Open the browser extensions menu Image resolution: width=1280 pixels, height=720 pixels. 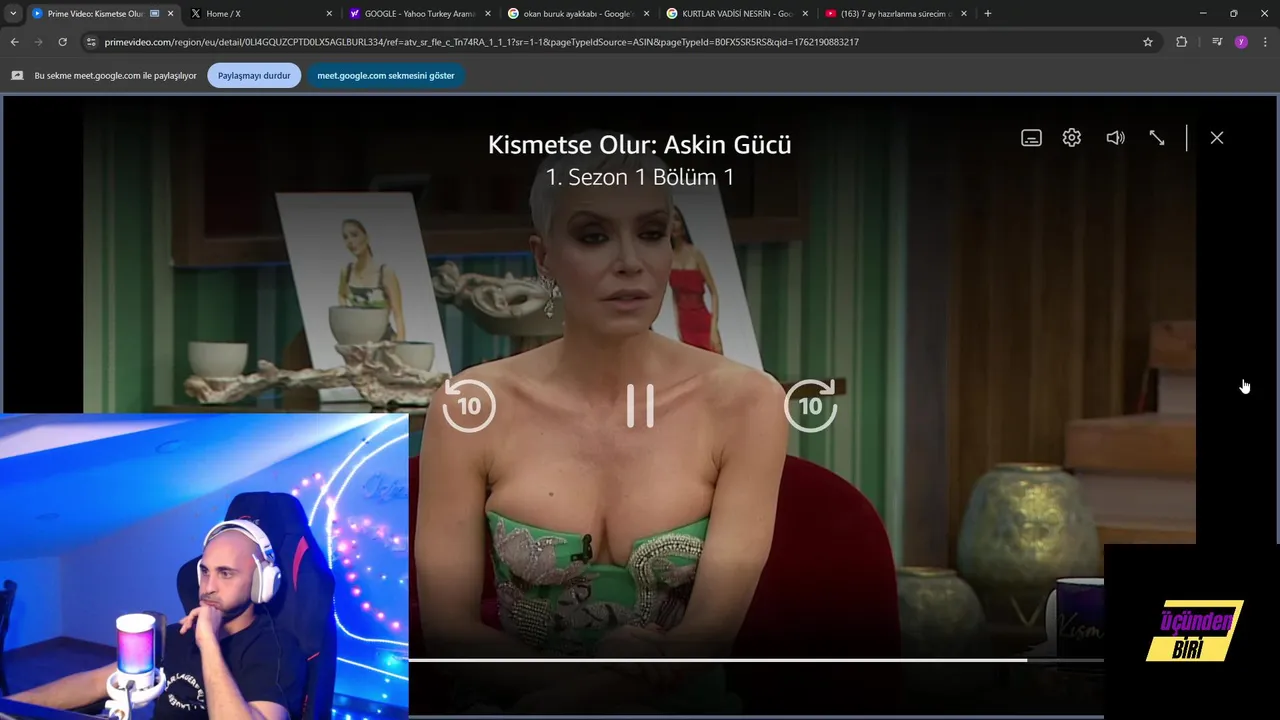(x=1182, y=42)
